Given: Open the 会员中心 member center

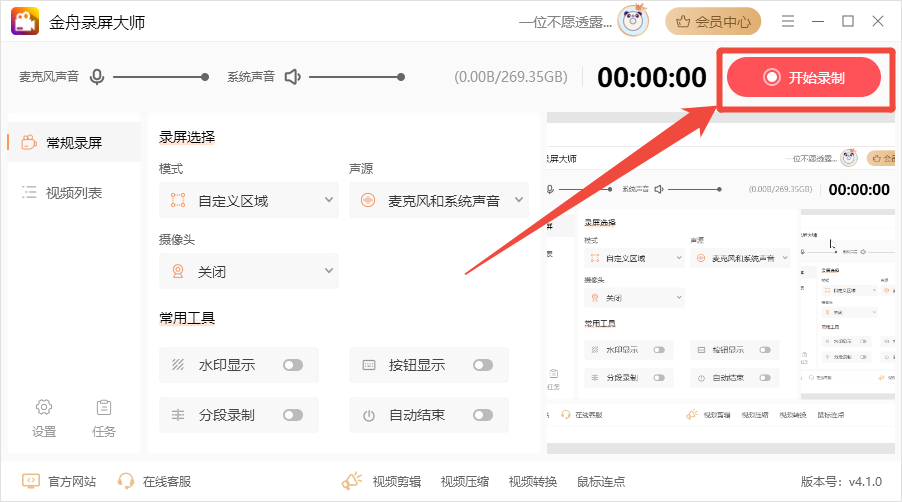Looking at the screenshot, I should [713, 22].
